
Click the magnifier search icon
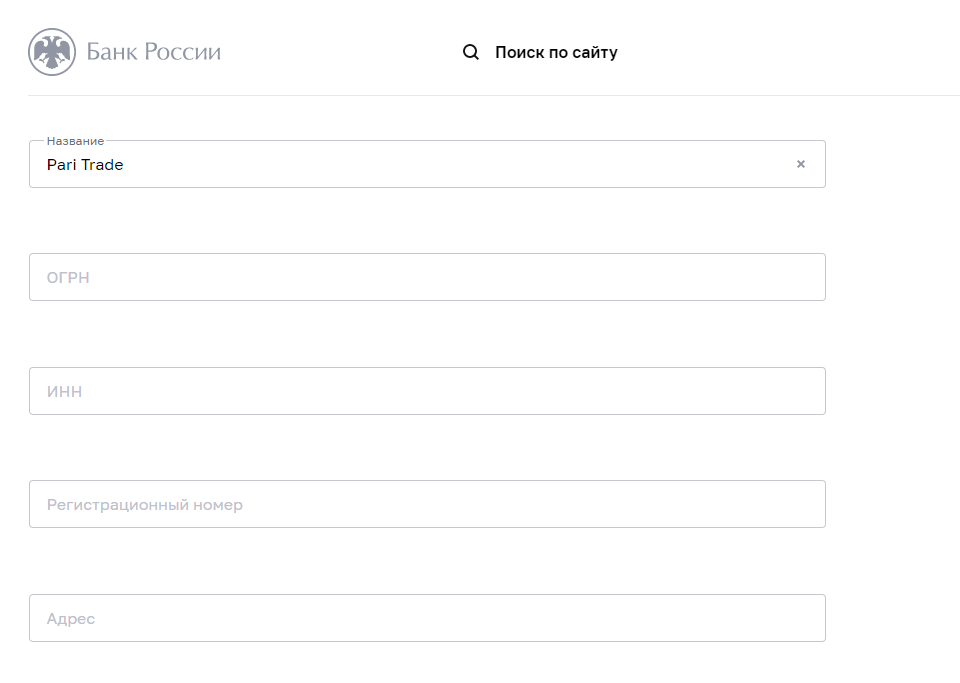pos(471,52)
